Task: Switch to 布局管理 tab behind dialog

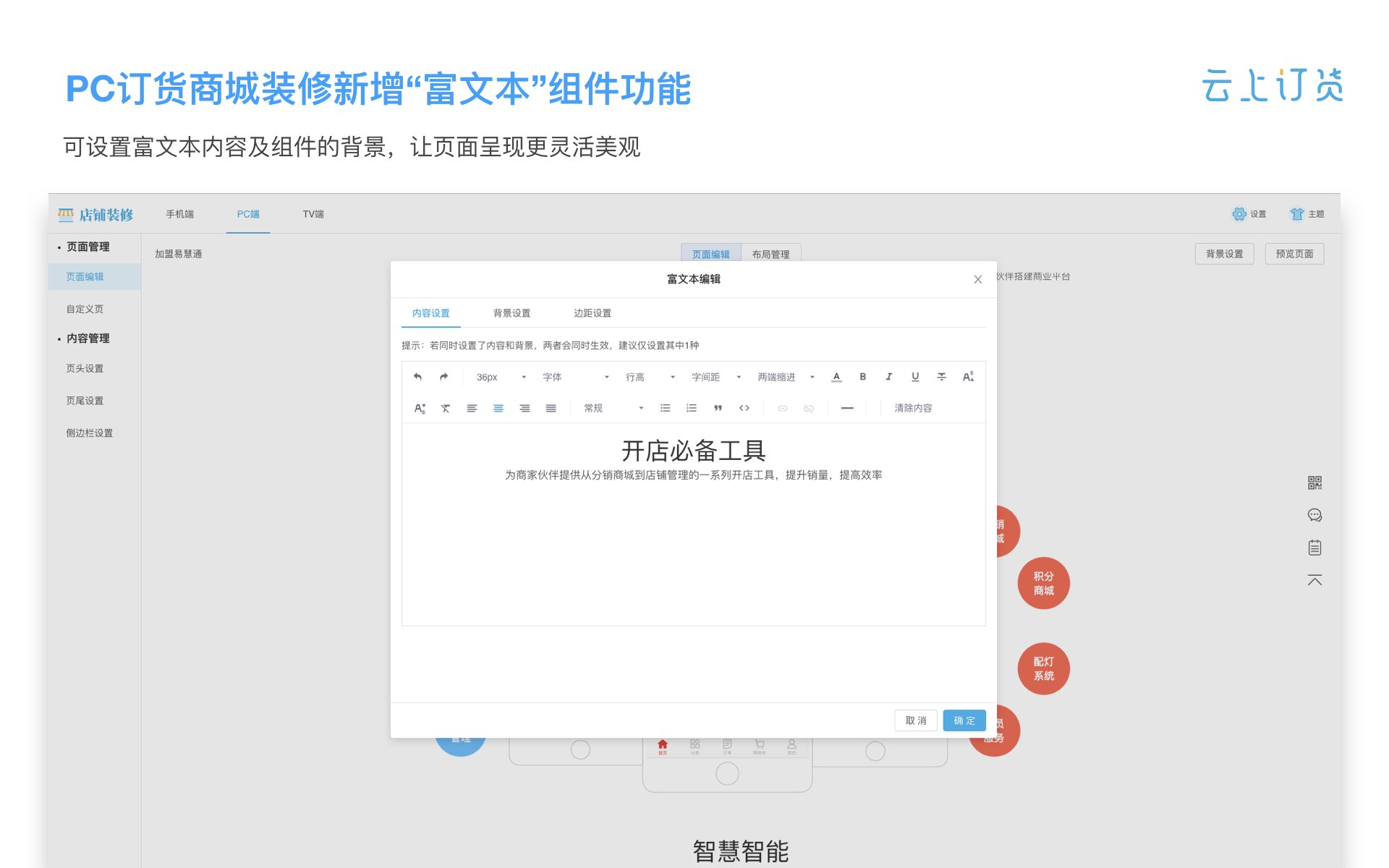Action: click(770, 254)
